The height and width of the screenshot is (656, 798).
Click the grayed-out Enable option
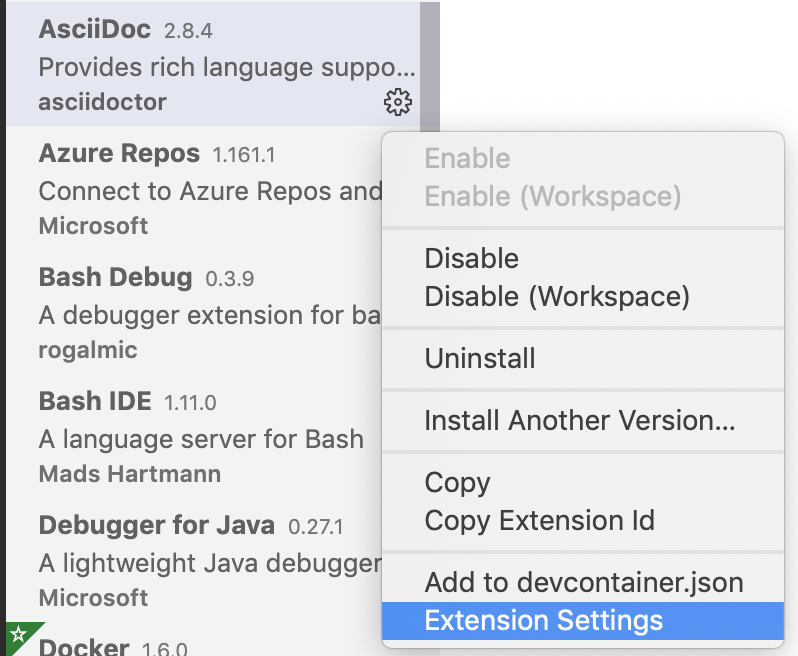tap(467, 158)
